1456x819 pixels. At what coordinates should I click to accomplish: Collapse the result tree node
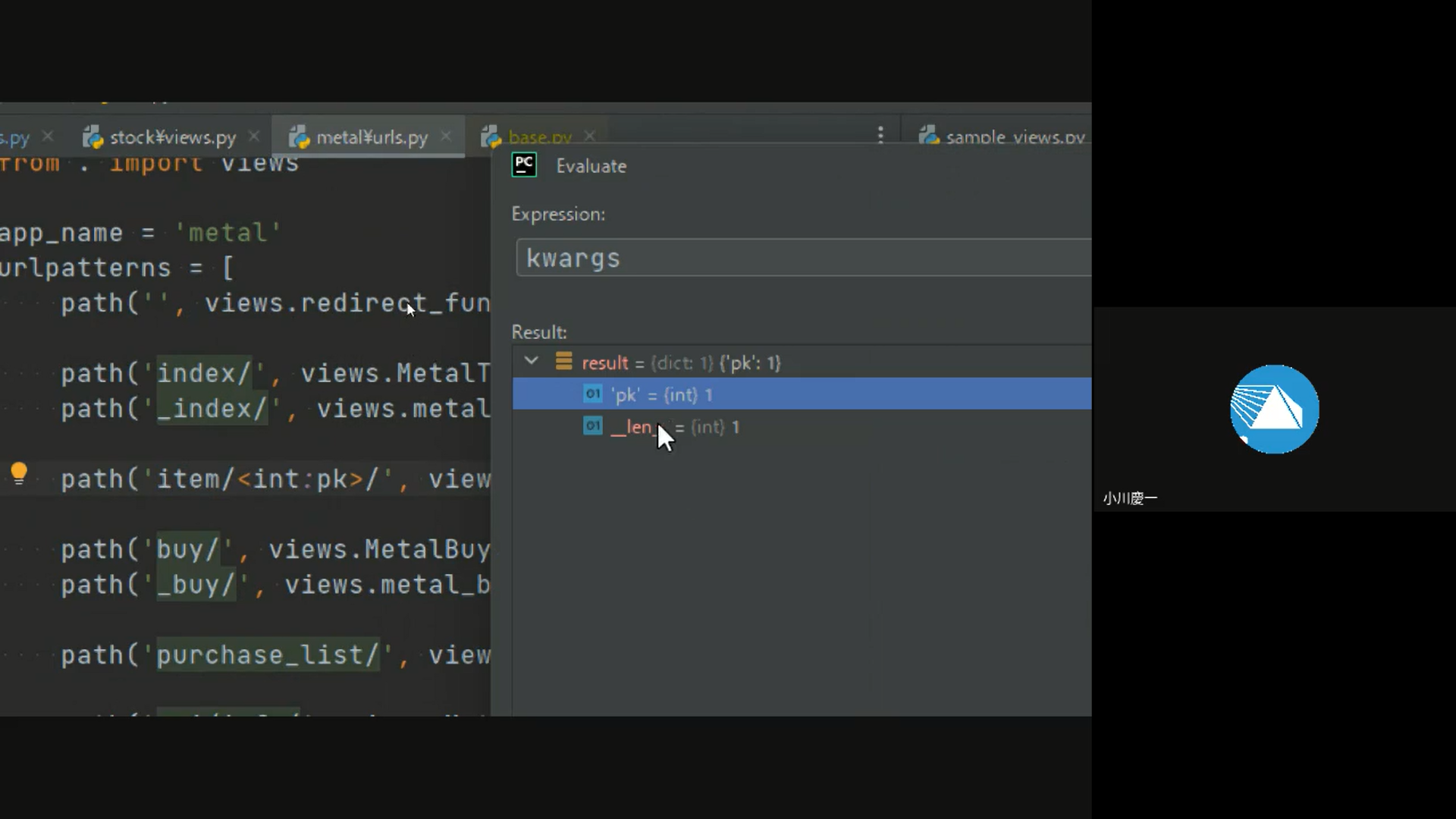[x=532, y=362]
